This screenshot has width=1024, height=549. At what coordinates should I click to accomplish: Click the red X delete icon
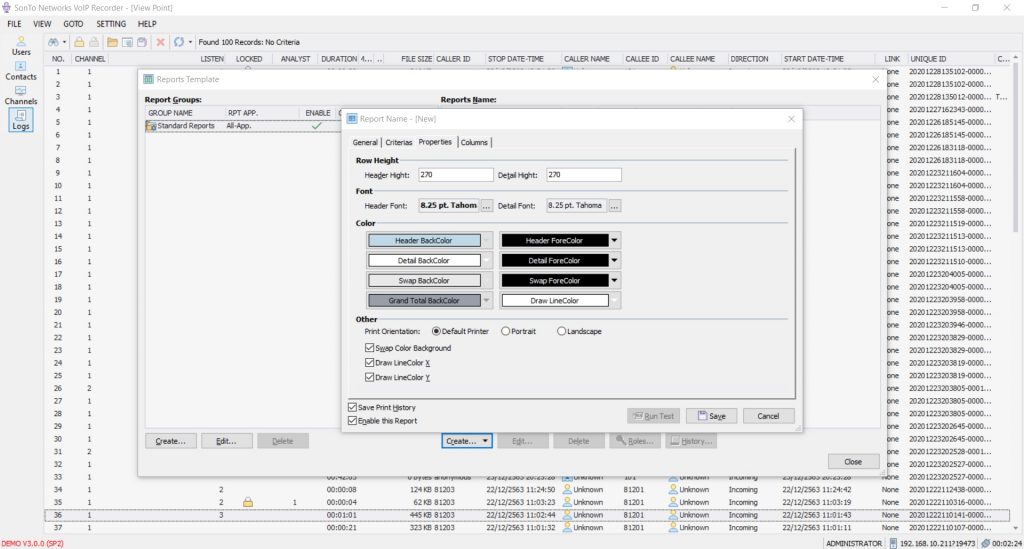[x=160, y=42]
